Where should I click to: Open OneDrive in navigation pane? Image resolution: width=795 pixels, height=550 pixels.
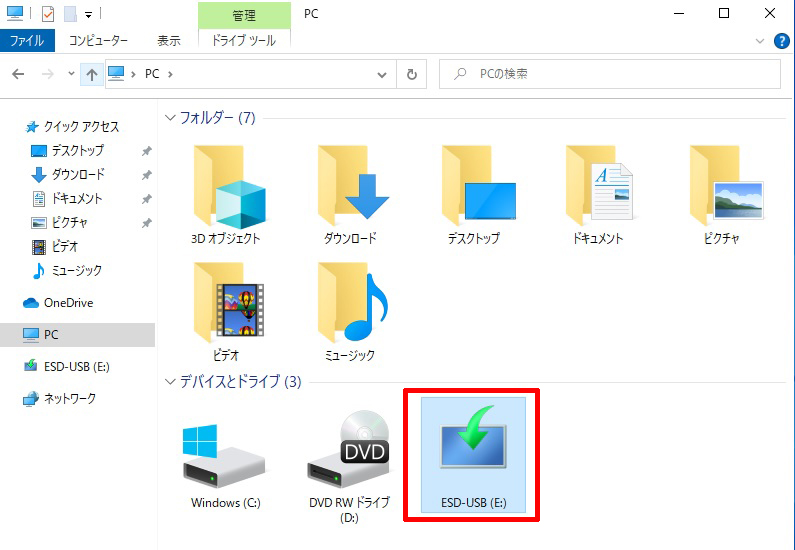68,303
